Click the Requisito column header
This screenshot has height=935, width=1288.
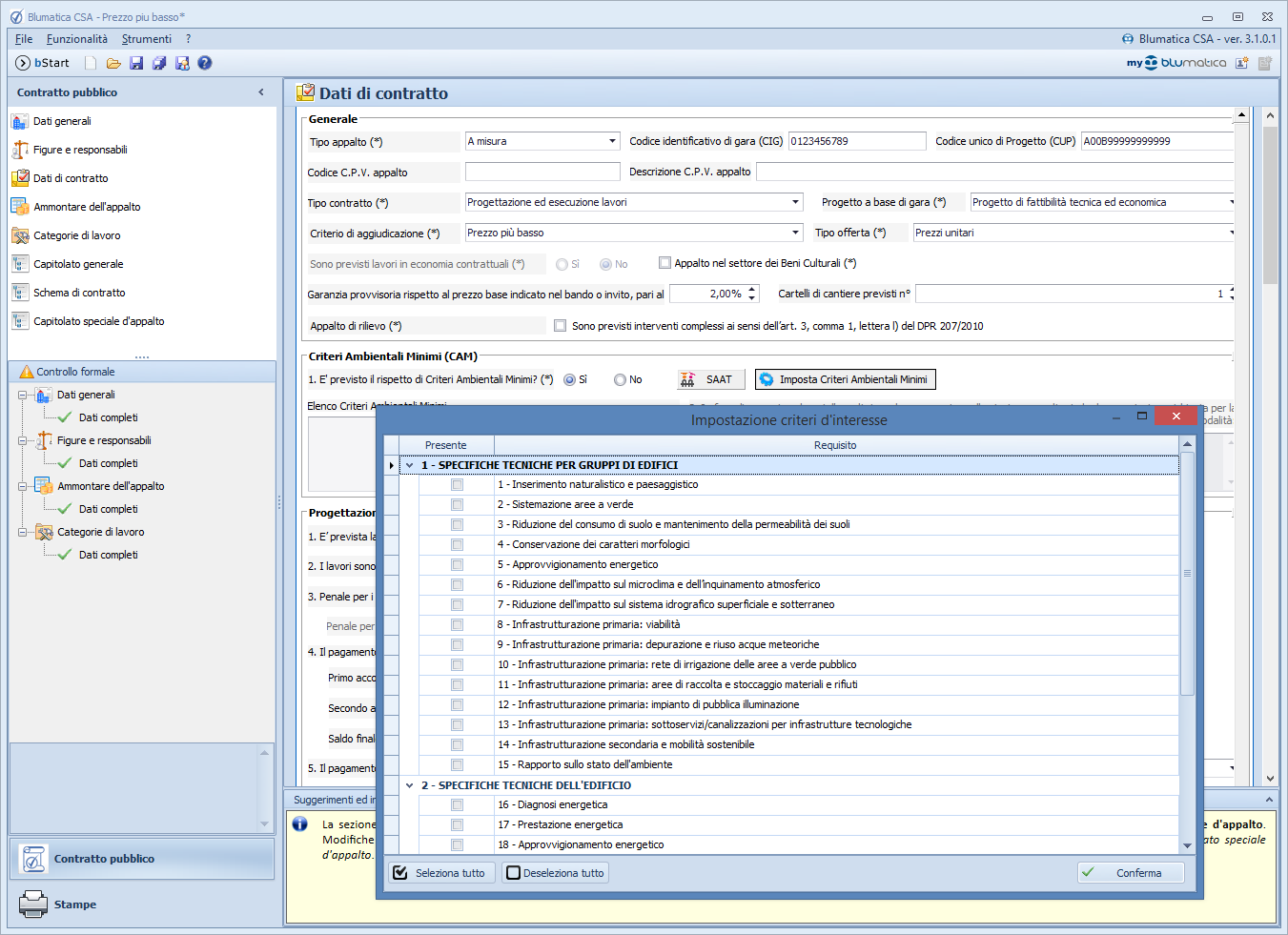click(835, 445)
